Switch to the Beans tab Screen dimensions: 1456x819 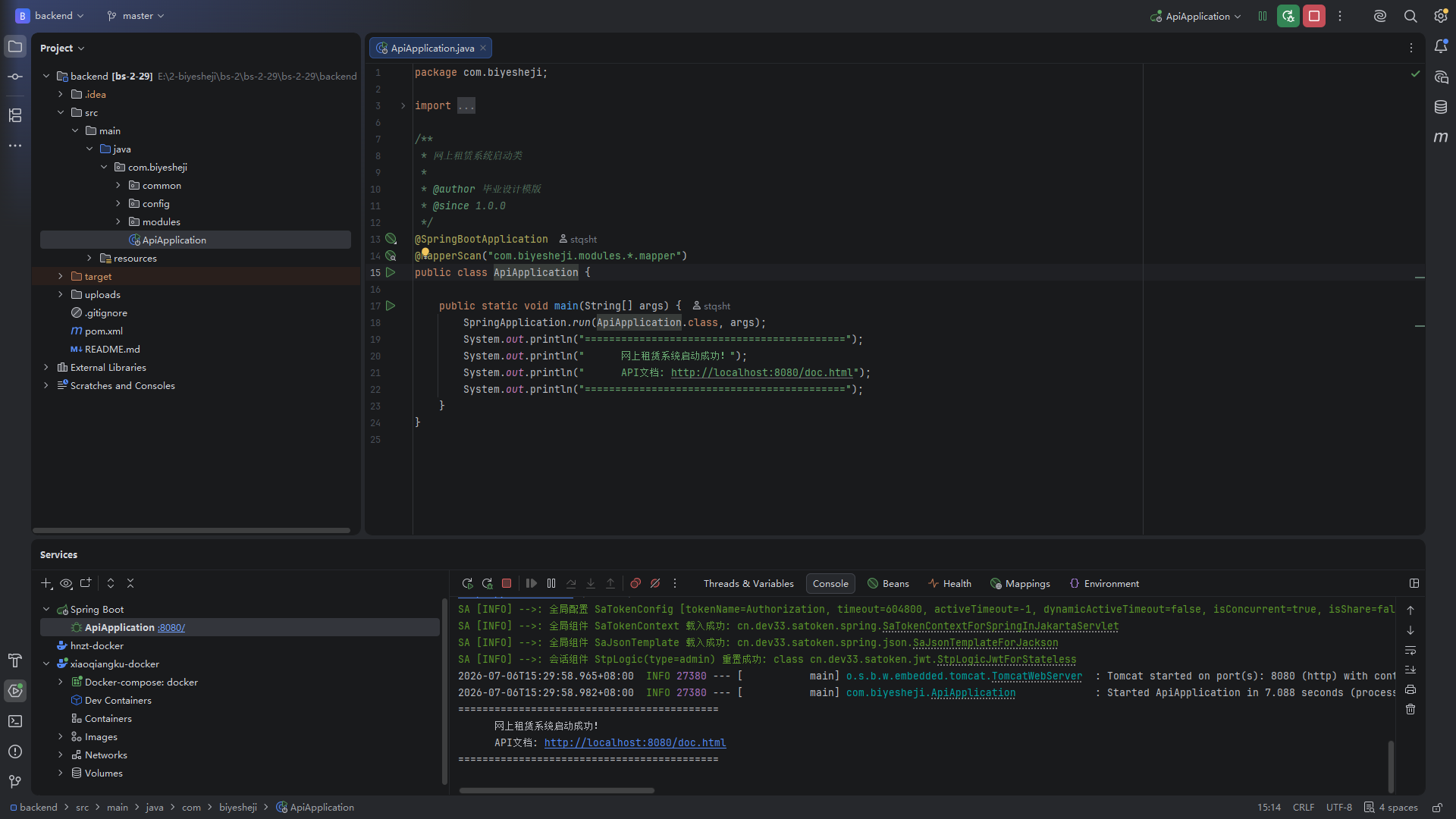888,583
